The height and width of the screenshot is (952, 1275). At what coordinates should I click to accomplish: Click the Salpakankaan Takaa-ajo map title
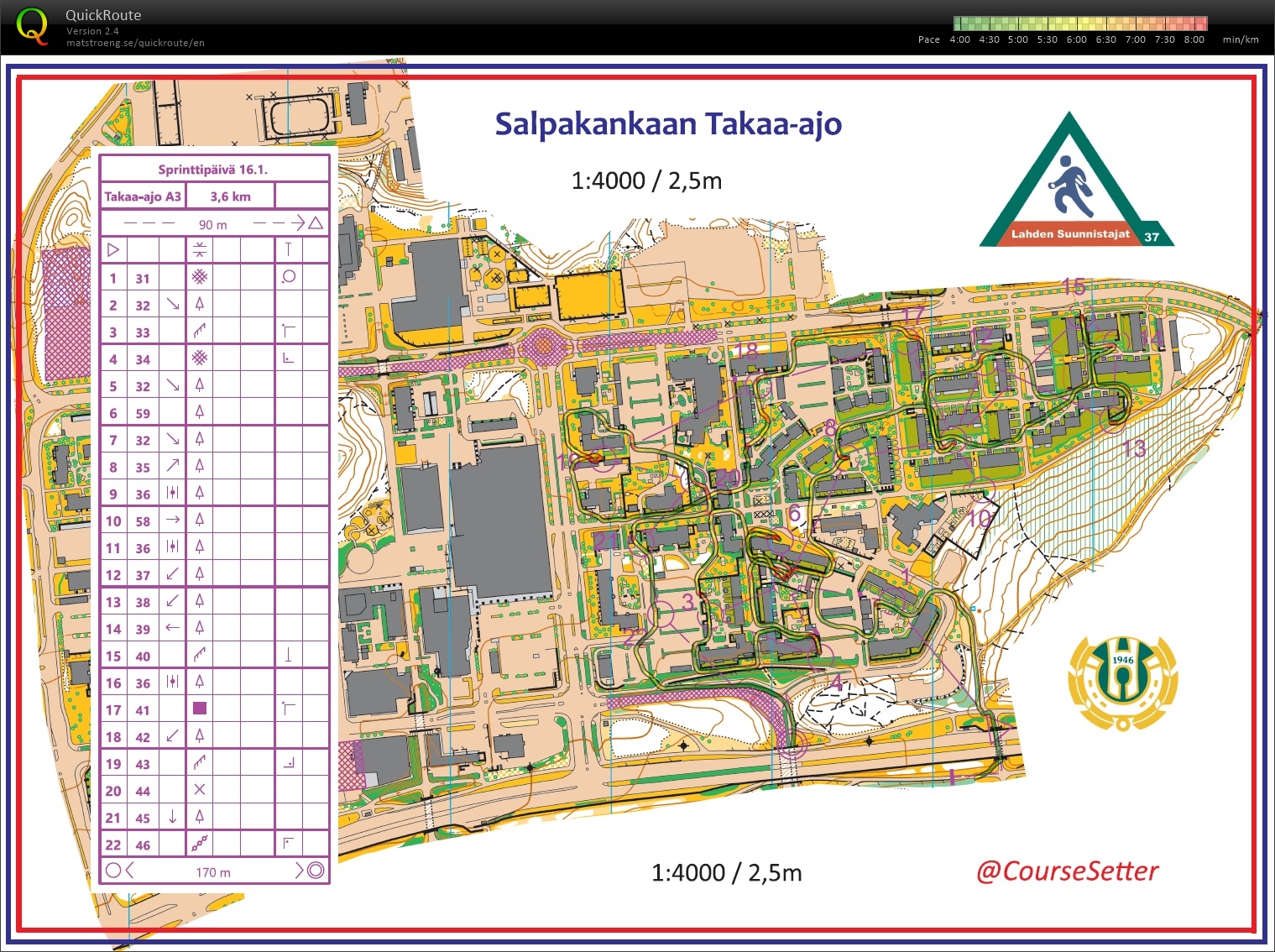pos(668,124)
